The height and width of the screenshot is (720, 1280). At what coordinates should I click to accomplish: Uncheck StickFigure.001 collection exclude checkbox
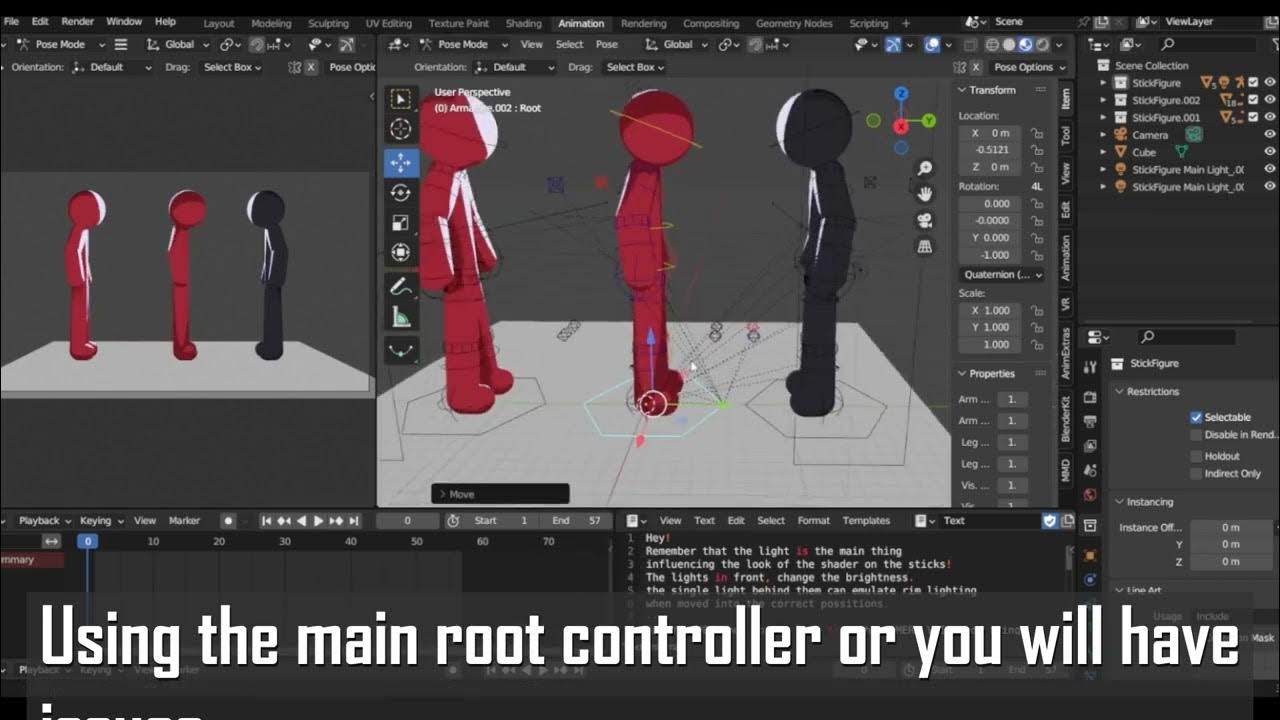pyautogui.click(x=1253, y=117)
